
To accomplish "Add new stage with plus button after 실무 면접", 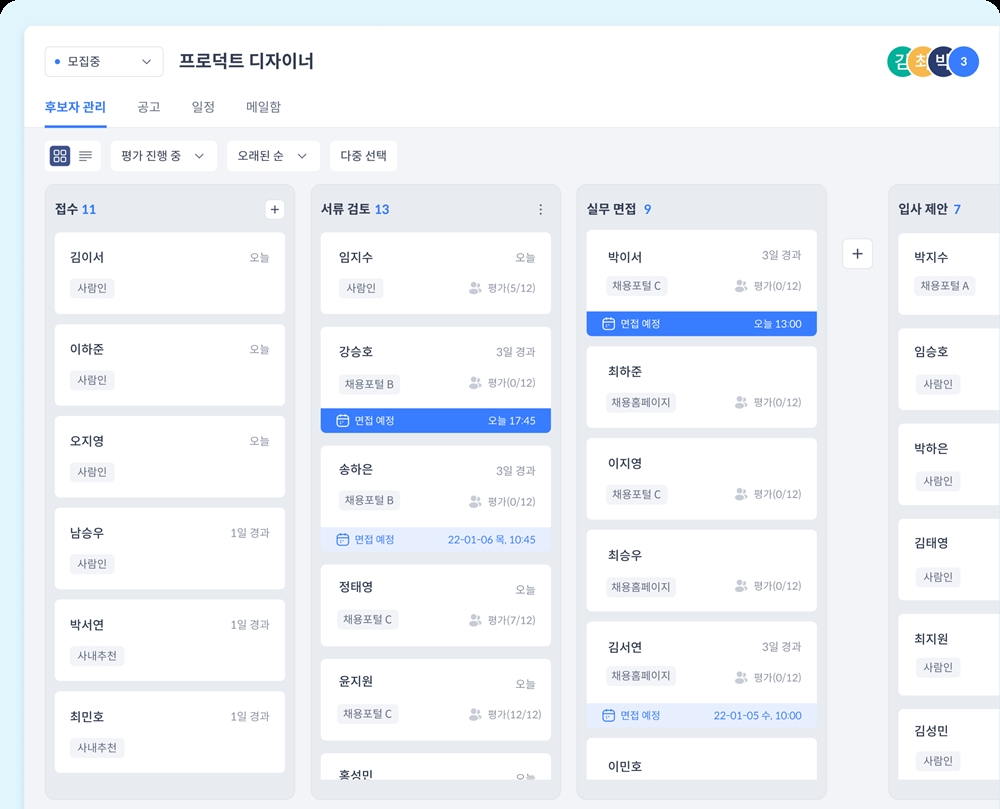I will pyautogui.click(x=857, y=254).
